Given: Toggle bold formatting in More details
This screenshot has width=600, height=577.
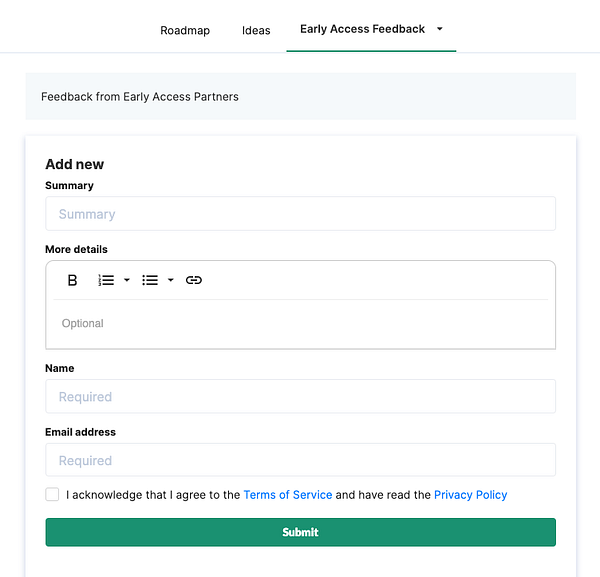Looking at the screenshot, I should (x=72, y=280).
